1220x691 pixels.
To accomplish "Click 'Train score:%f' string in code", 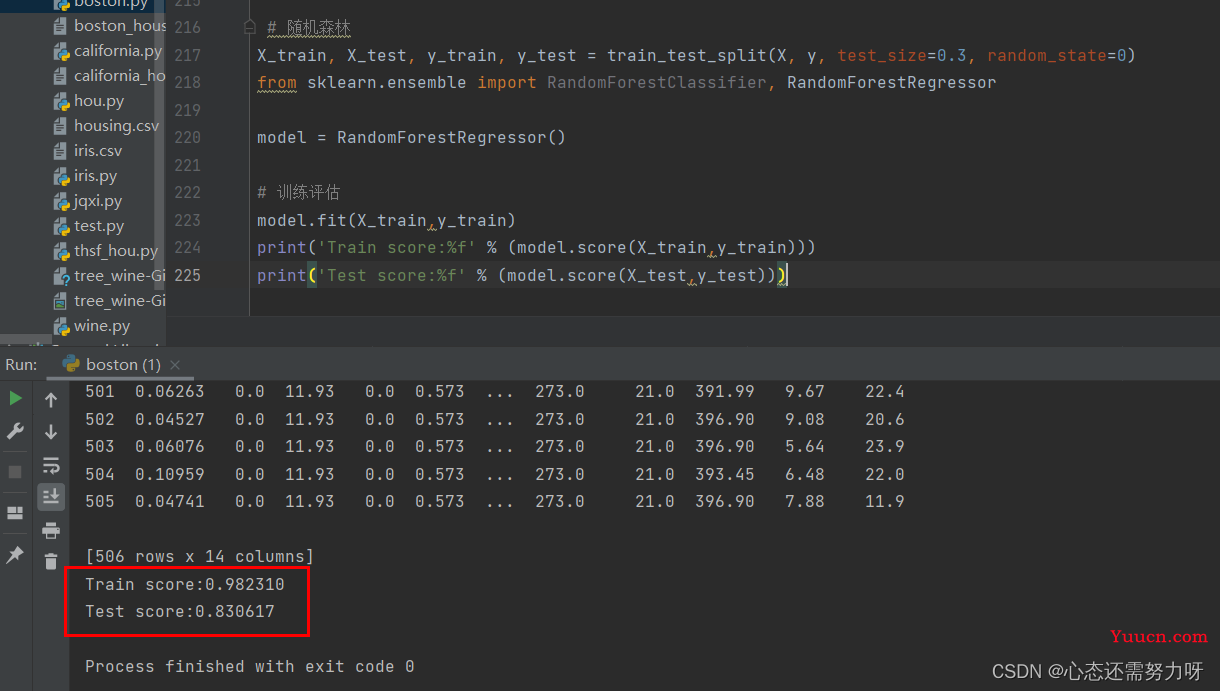I will (x=396, y=247).
